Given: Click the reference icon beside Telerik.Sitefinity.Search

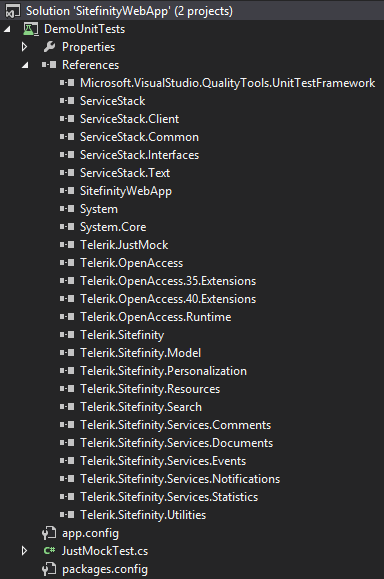Looking at the screenshot, I should point(67,407).
